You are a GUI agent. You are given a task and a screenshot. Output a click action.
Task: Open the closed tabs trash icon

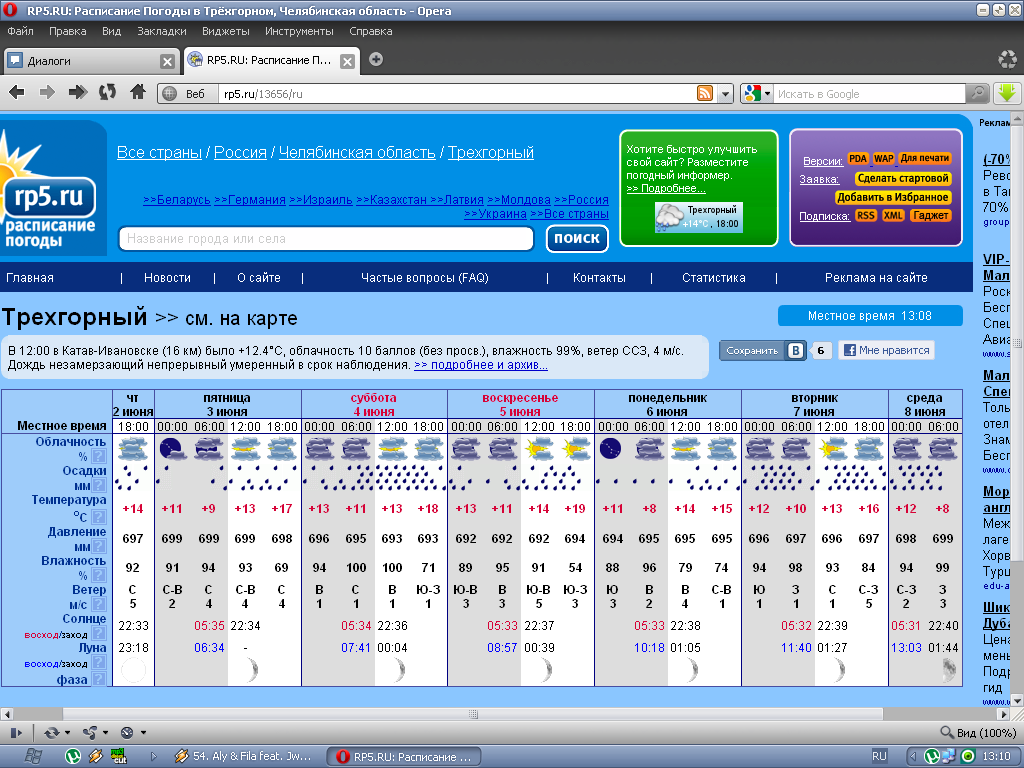click(1007, 60)
